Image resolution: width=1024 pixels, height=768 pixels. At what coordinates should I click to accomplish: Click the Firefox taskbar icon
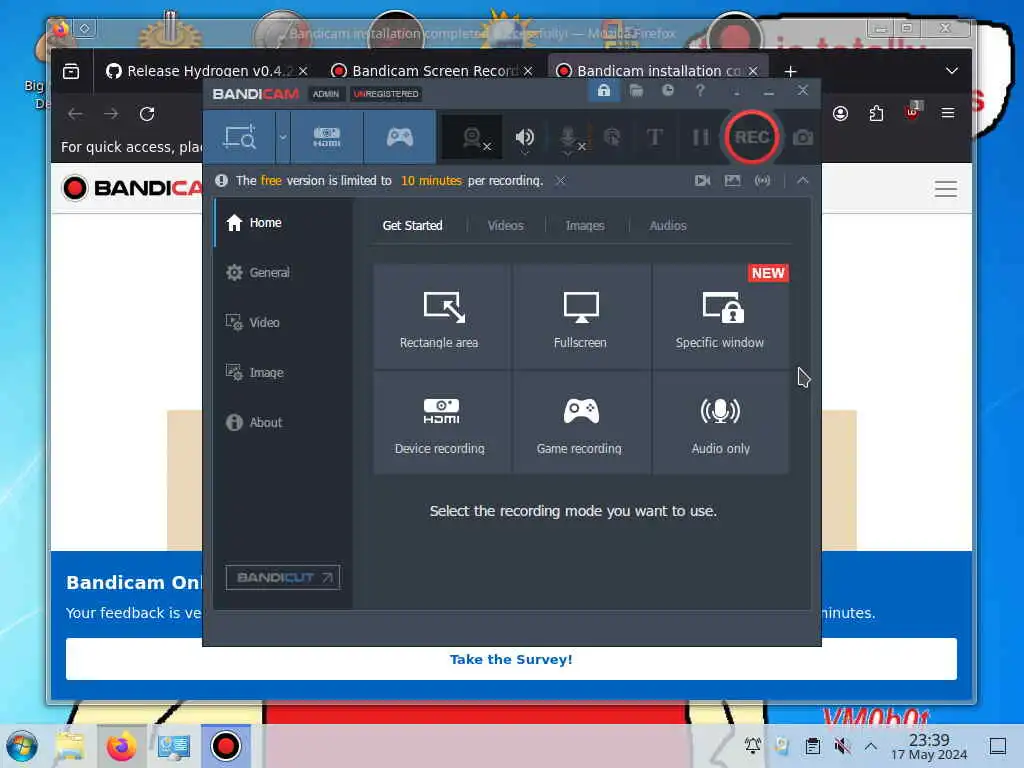(121, 746)
